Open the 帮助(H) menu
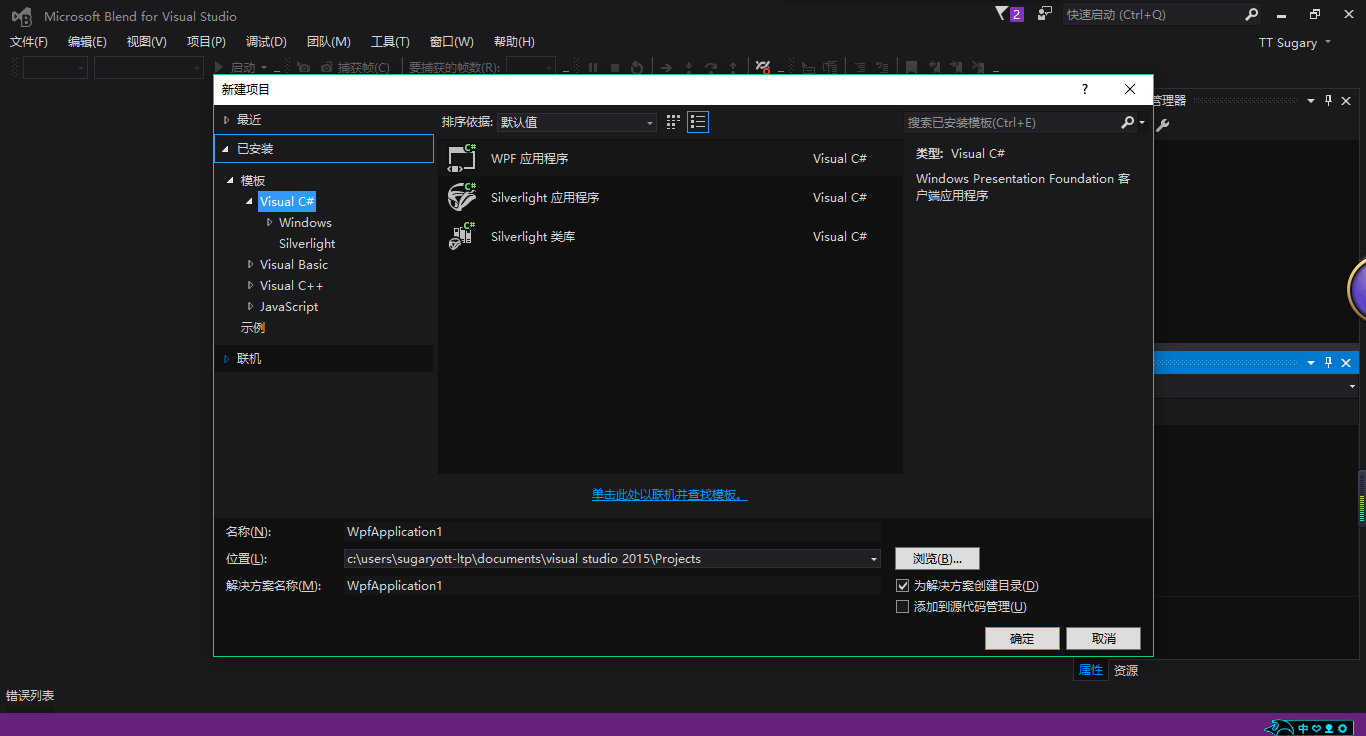Screen dimensions: 1366x736 pos(514,41)
